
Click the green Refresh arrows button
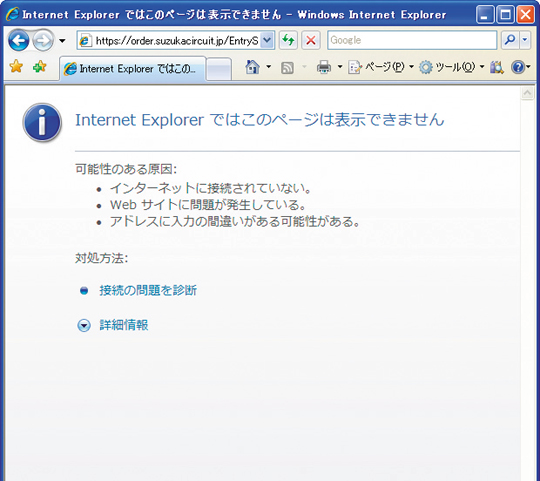(288, 41)
